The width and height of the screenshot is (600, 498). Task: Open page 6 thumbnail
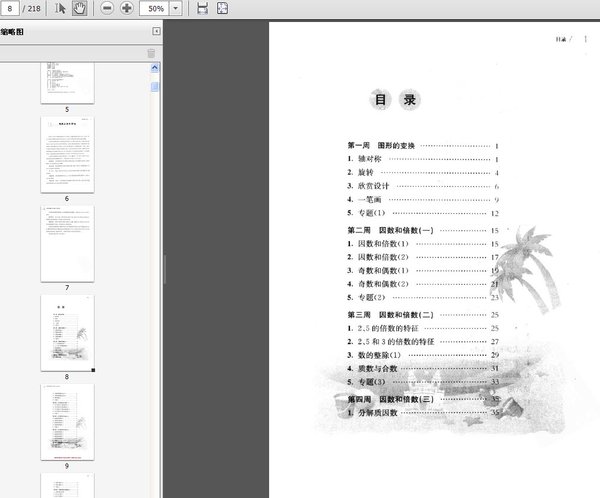(67, 155)
